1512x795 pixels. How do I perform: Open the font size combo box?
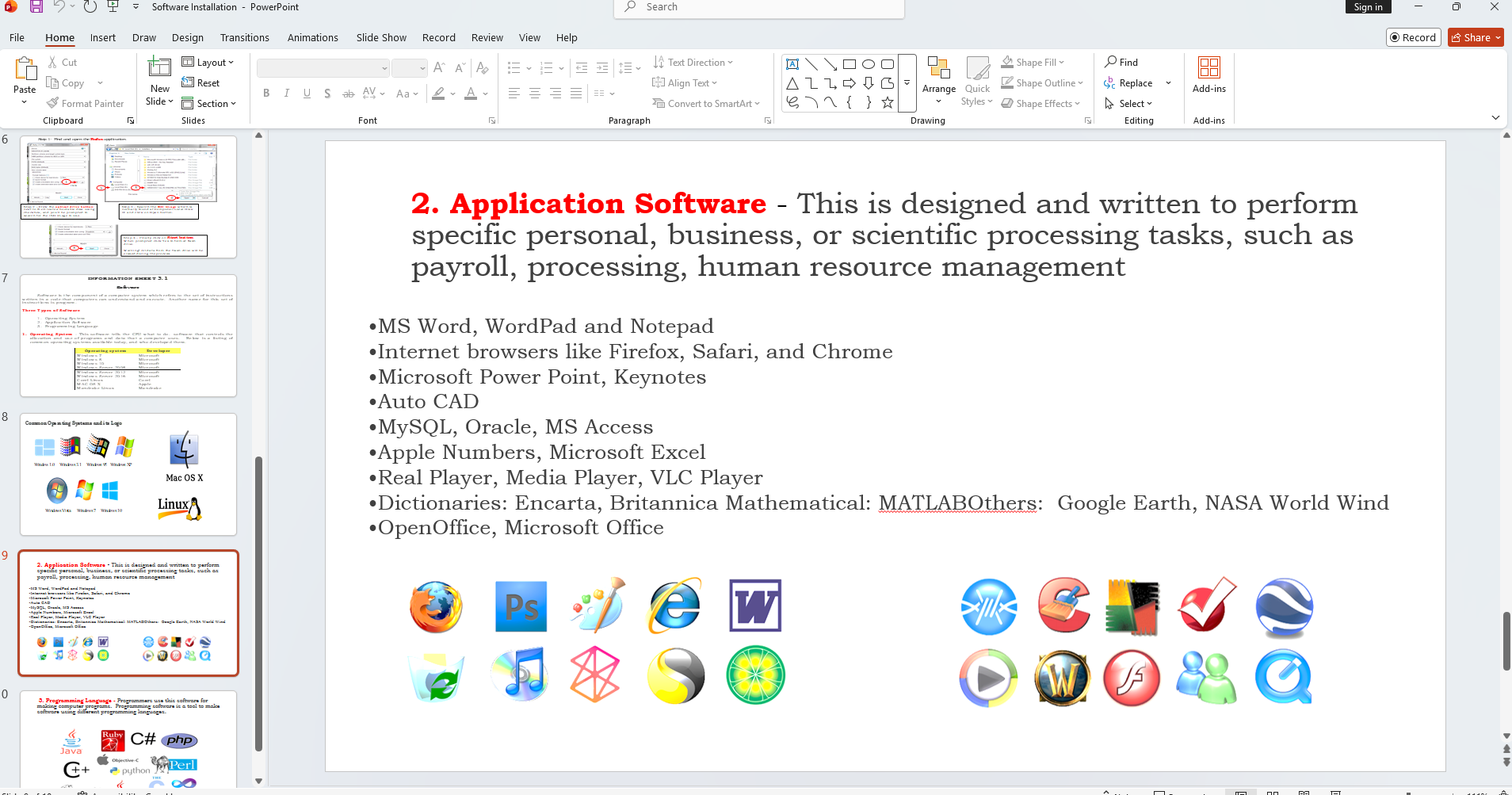pos(409,68)
